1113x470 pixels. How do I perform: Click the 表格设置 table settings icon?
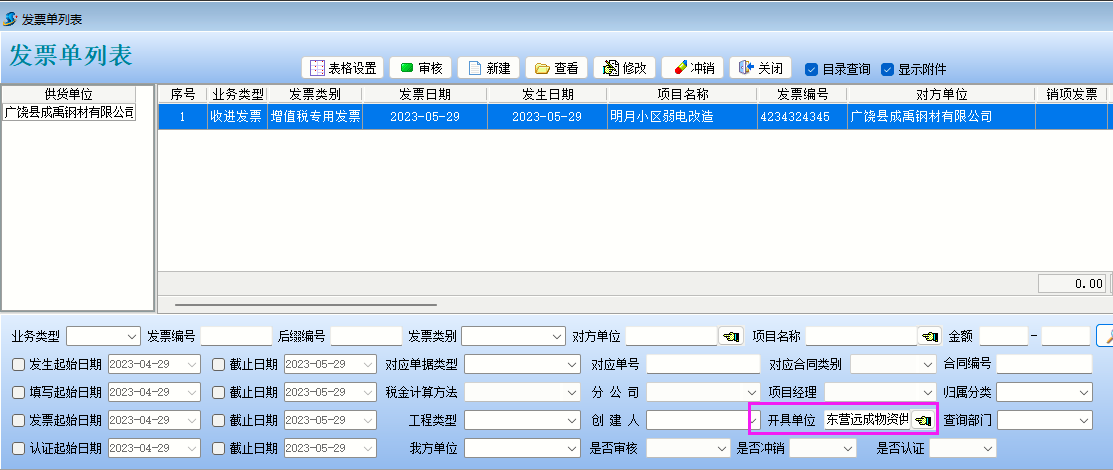click(x=318, y=68)
